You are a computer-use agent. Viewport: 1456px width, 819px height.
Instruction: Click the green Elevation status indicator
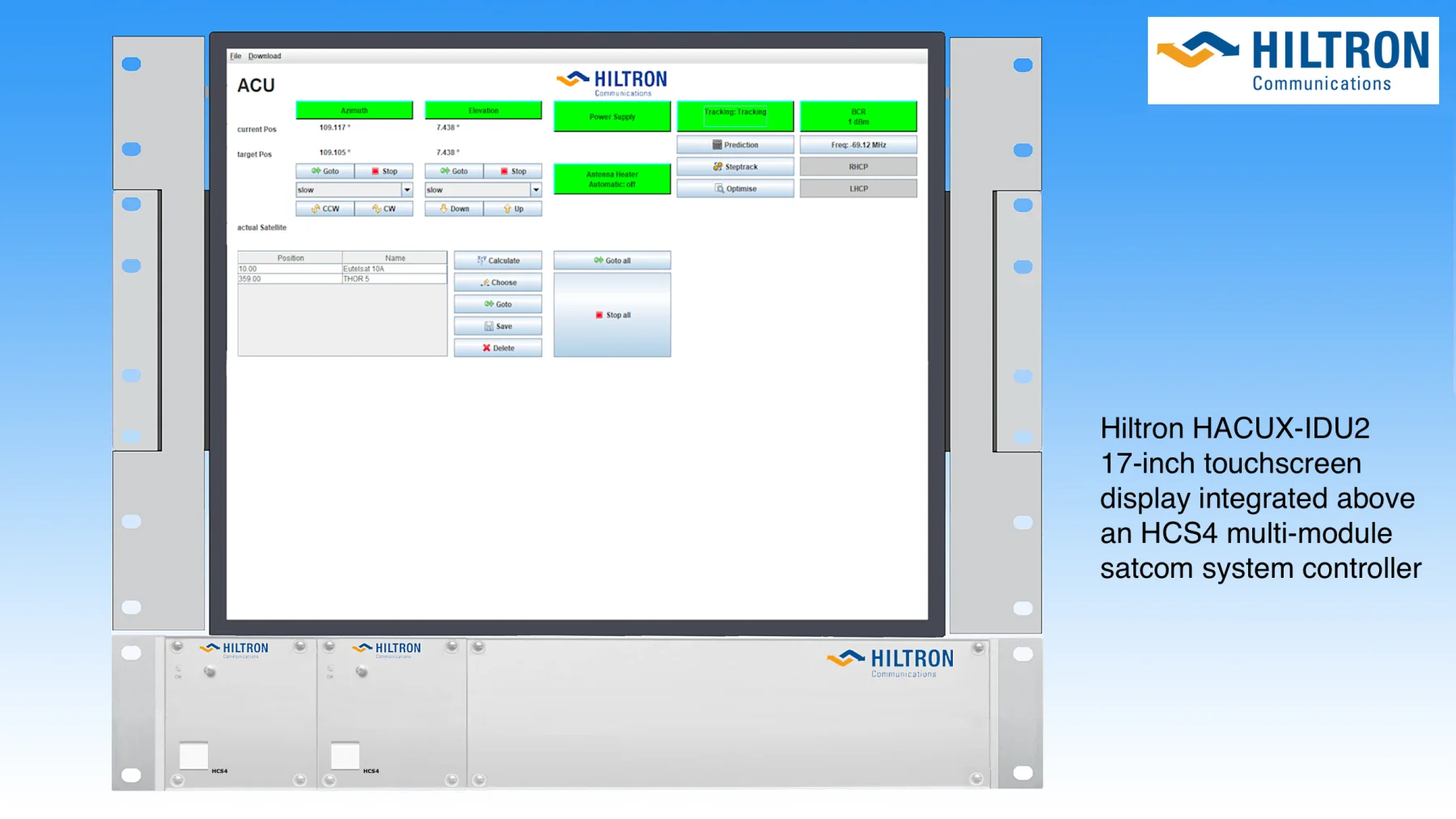pos(484,110)
